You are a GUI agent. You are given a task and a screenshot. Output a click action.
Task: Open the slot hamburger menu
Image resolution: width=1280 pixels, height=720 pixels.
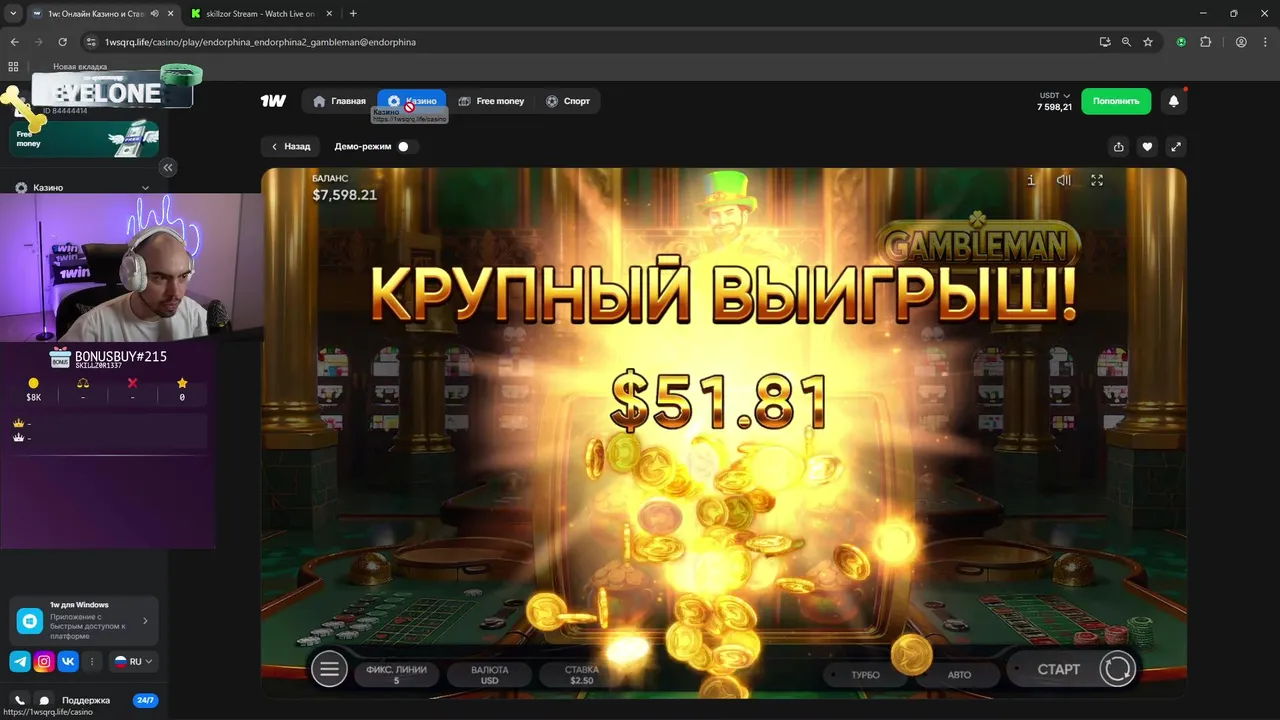(329, 669)
